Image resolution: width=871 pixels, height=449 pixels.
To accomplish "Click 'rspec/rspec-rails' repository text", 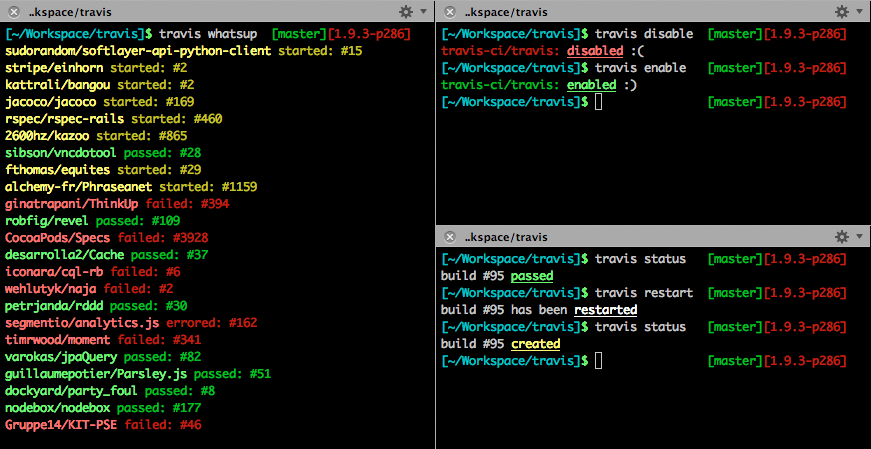I will point(64,119).
